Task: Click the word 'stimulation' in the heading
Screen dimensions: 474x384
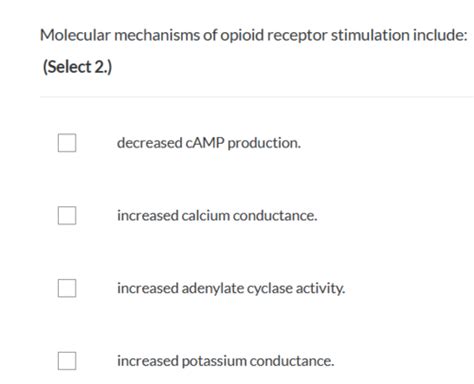Action: coord(370,35)
